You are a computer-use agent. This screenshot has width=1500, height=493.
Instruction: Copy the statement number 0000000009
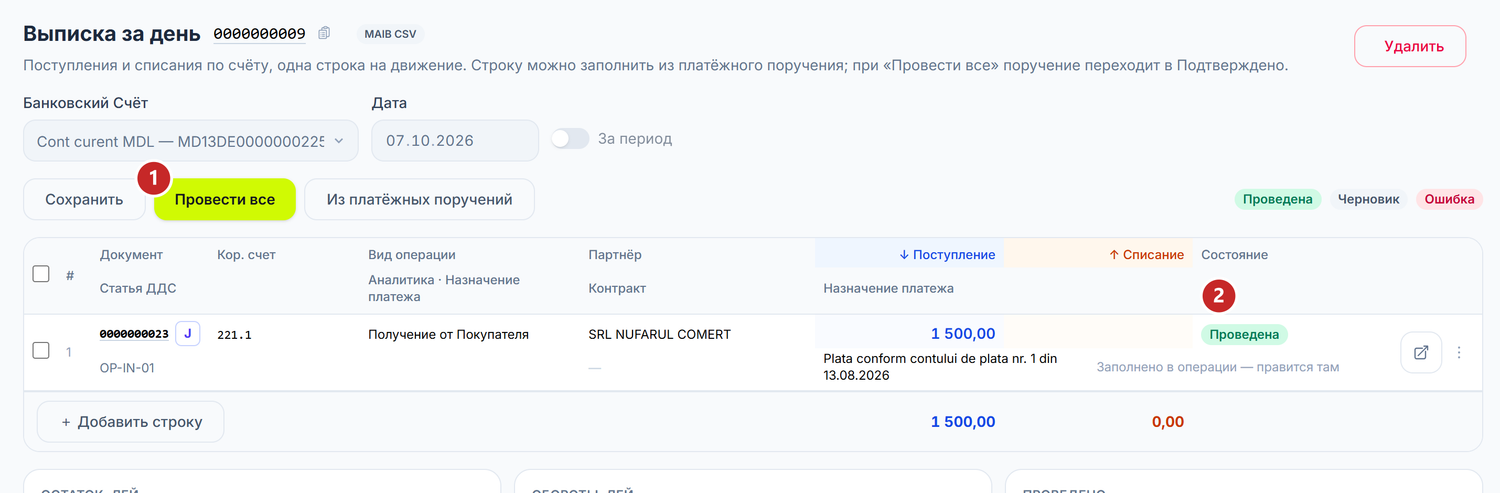pyautogui.click(x=324, y=33)
